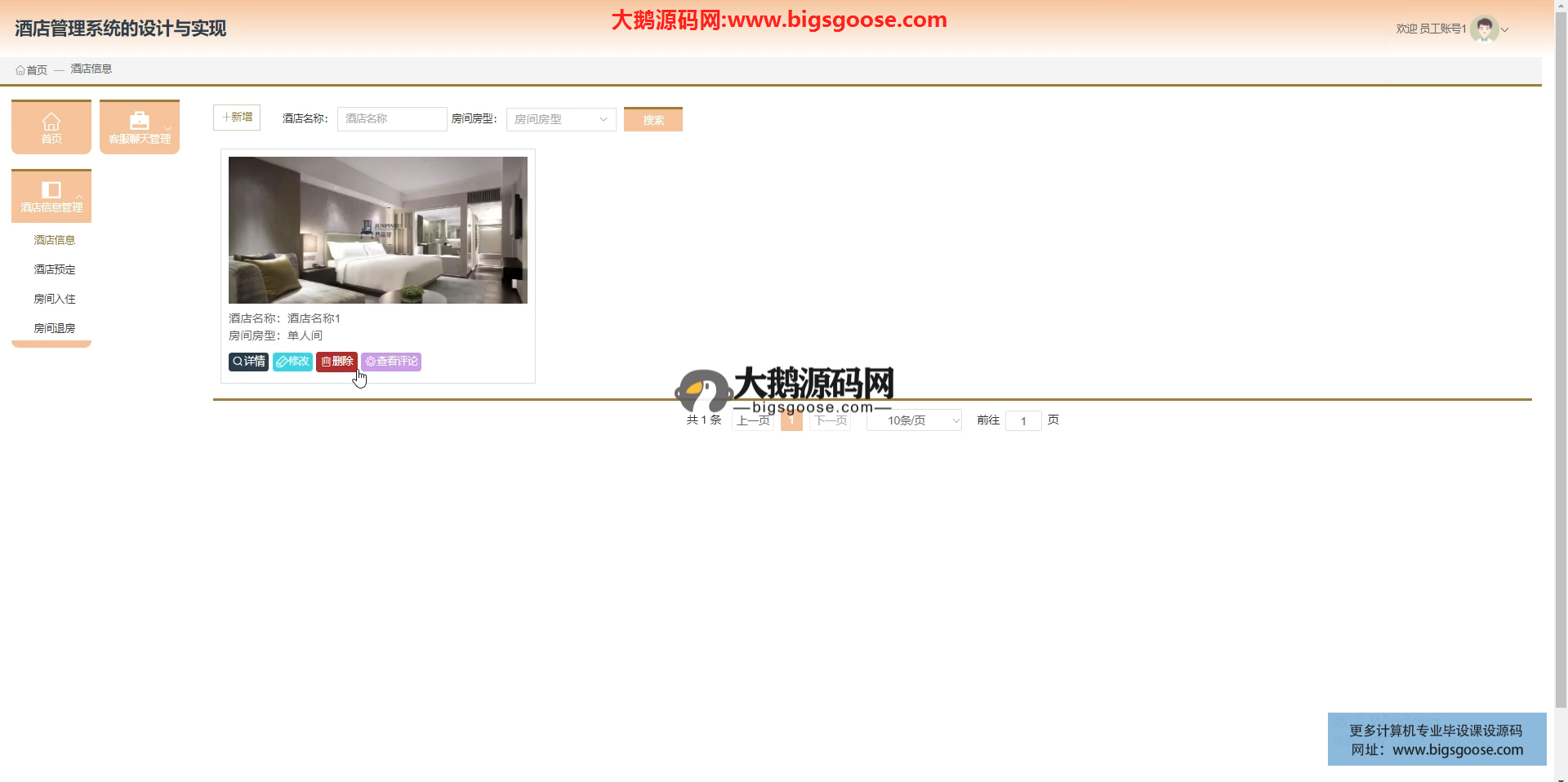Click into the 酒店名称 search field
Screen dimensions: 1568x782
[x=392, y=119]
